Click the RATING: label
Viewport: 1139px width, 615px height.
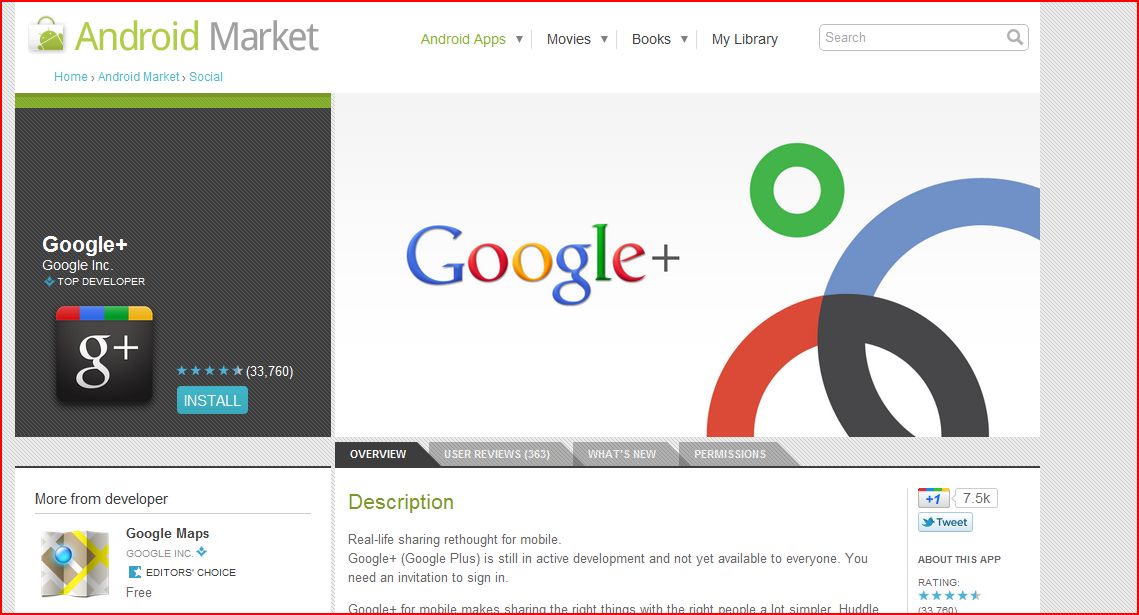coord(939,582)
